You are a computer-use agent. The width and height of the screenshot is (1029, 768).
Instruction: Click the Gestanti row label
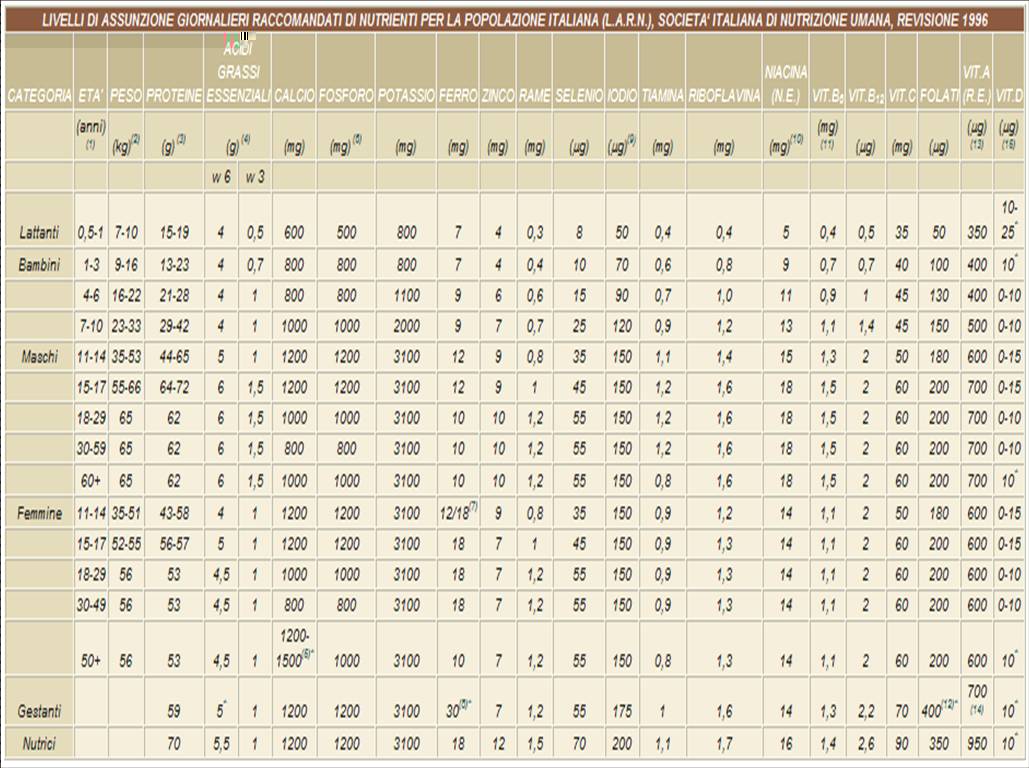point(39,711)
